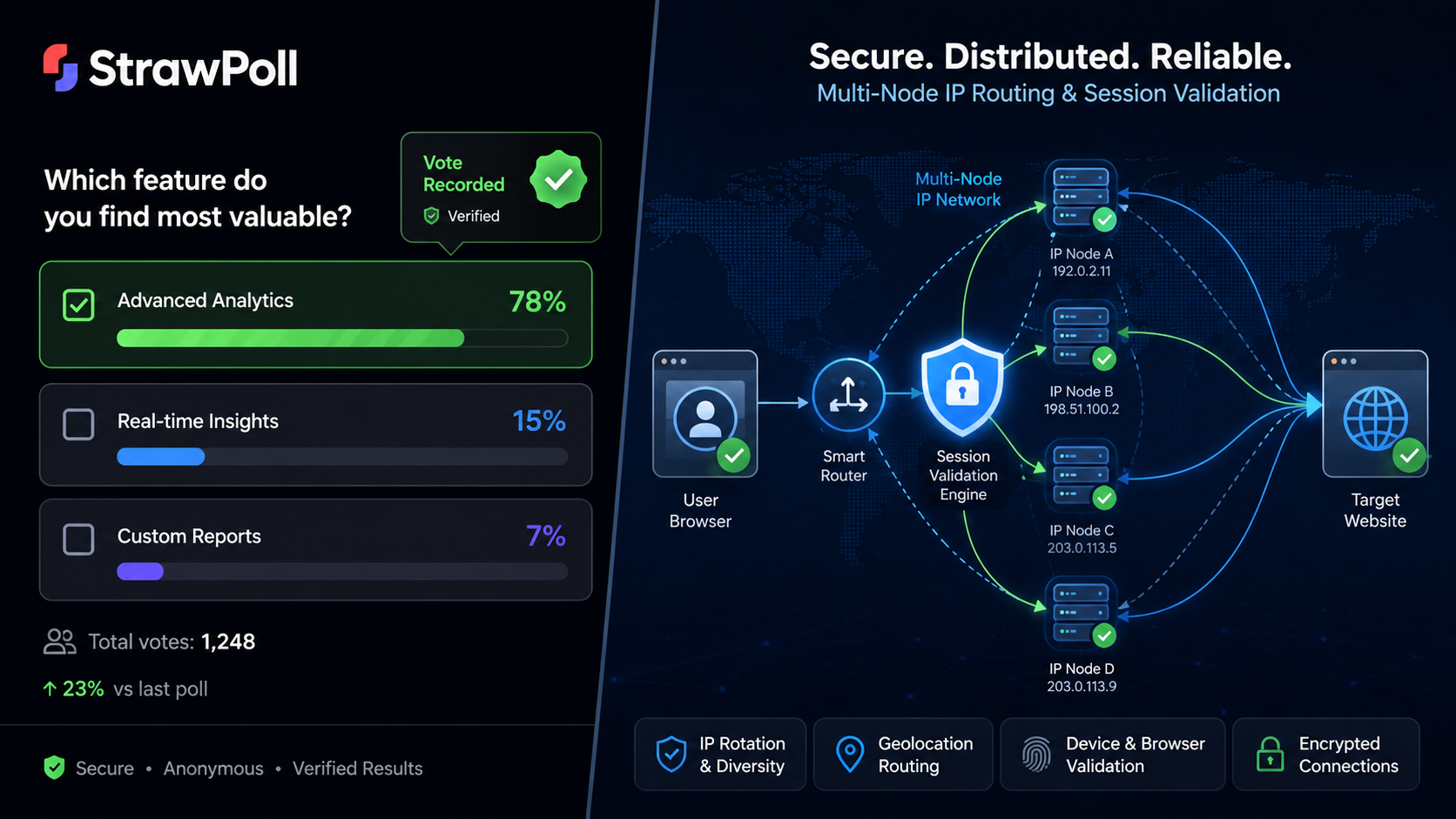Click the IP address 198.51.100.2
Image resolution: width=1456 pixels, height=819 pixels.
click(1082, 409)
